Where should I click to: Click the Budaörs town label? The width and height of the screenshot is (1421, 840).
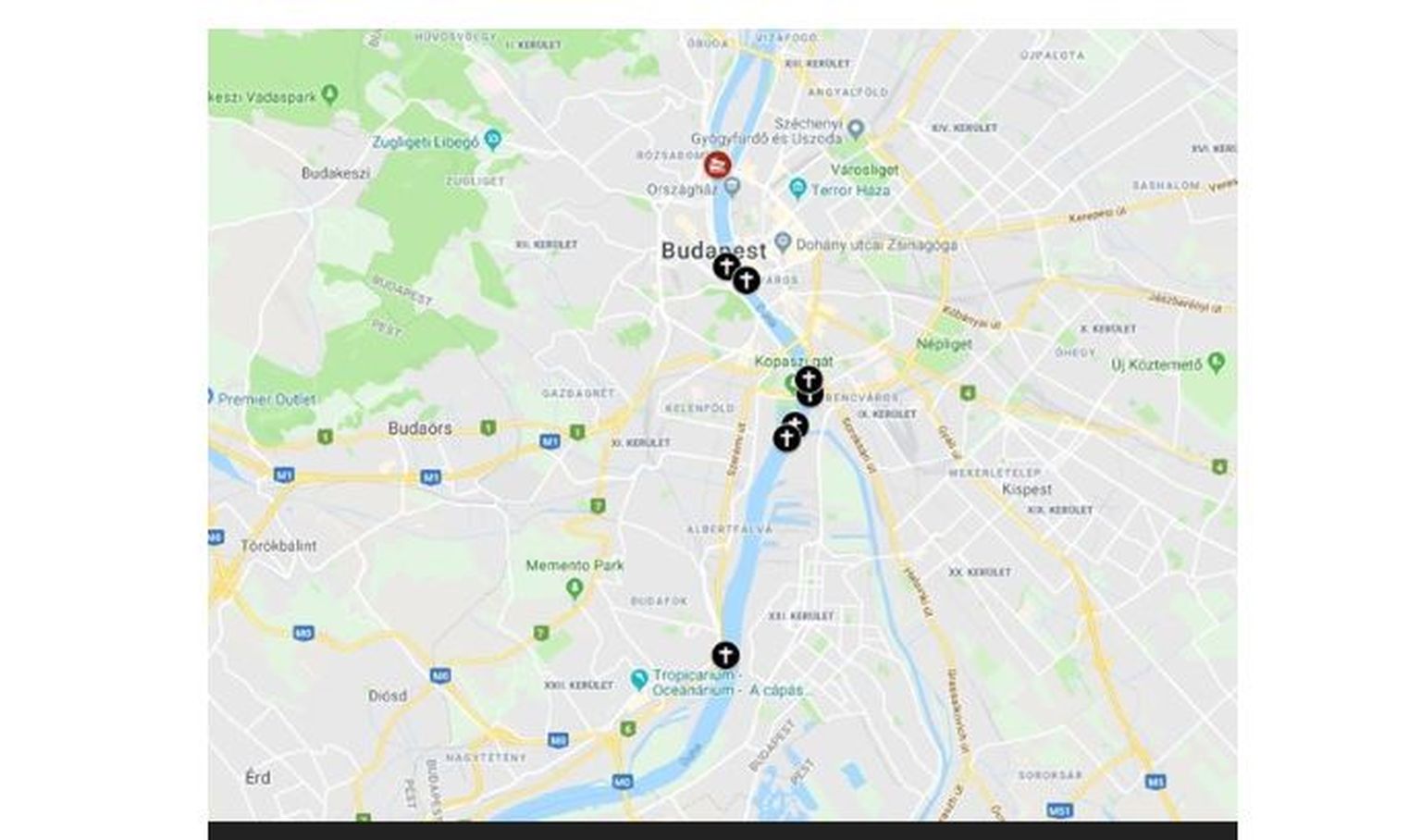click(x=420, y=428)
